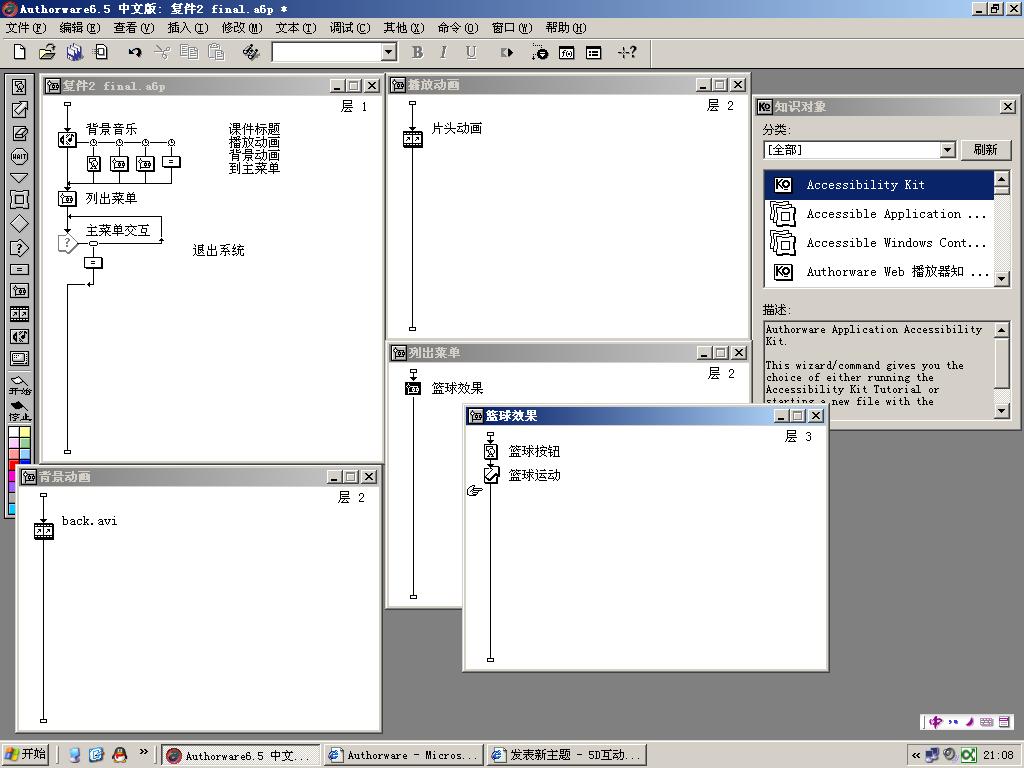Click the 刷新 refresh button
This screenshot has width=1024, height=768.
point(985,150)
